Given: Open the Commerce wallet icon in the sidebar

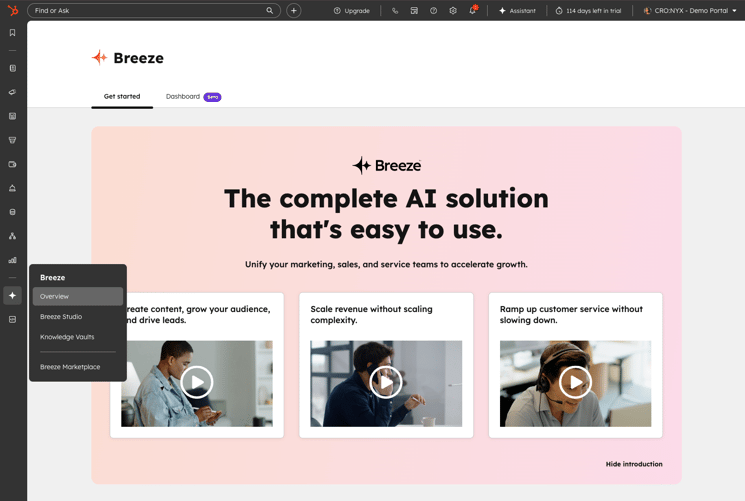Looking at the screenshot, I should coord(12,164).
